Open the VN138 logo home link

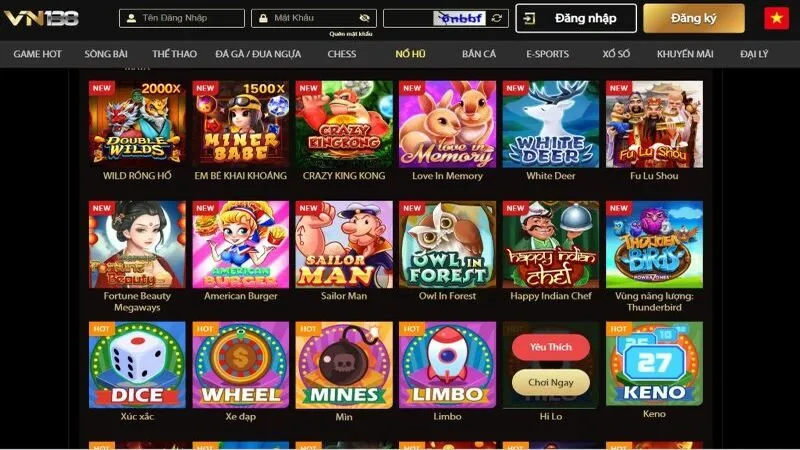pyautogui.click(x=41, y=18)
